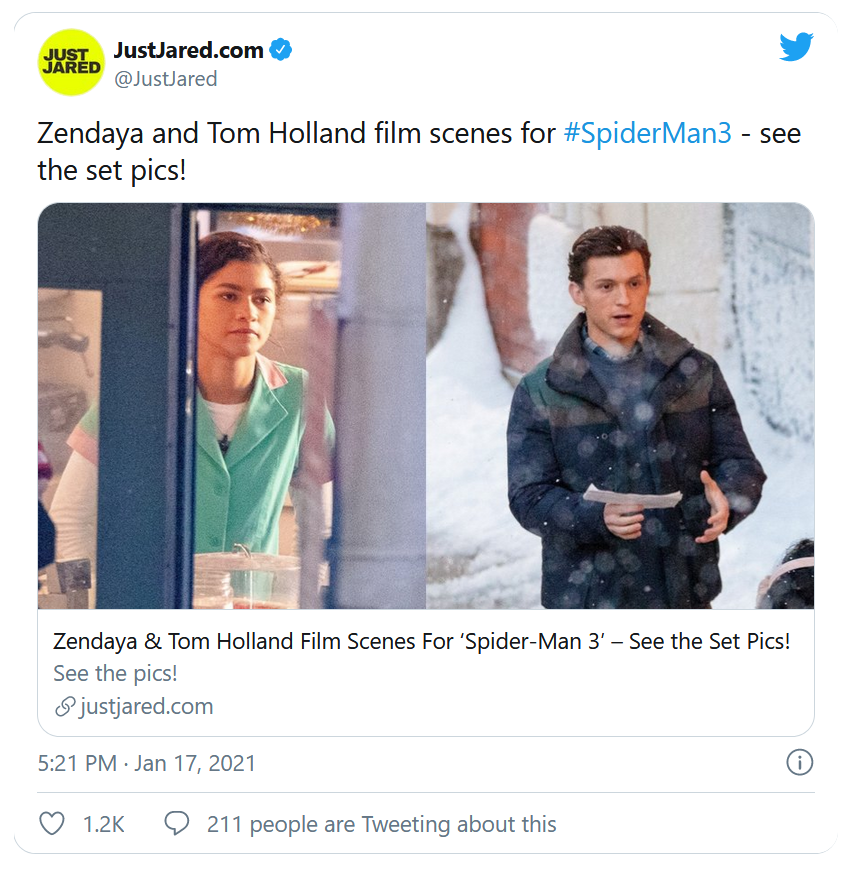Click the blue verified badge
850x871 pixels.
point(281,50)
